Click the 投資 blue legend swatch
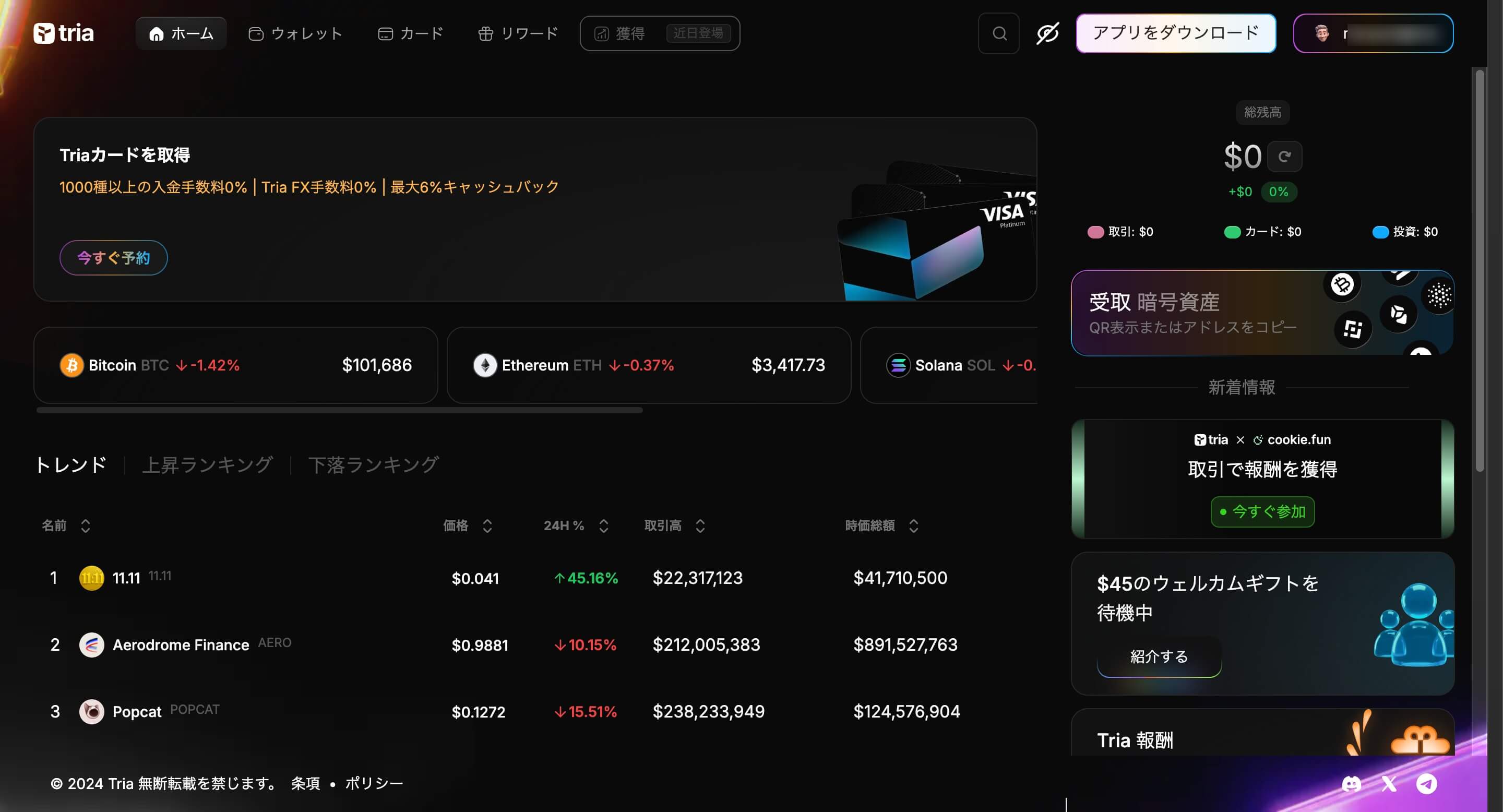Screen dimensions: 1503x812 1380,232
